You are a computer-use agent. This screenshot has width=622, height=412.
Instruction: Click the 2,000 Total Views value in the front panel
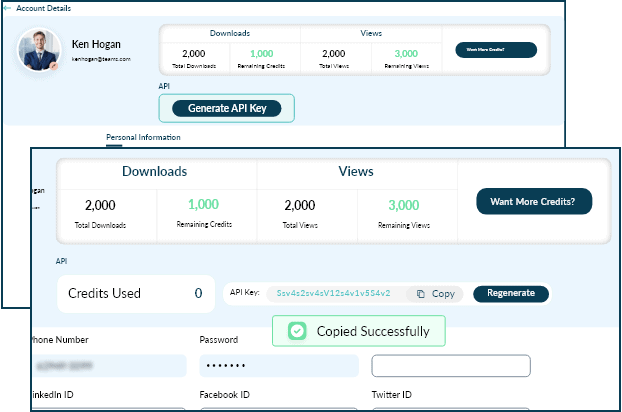300,205
